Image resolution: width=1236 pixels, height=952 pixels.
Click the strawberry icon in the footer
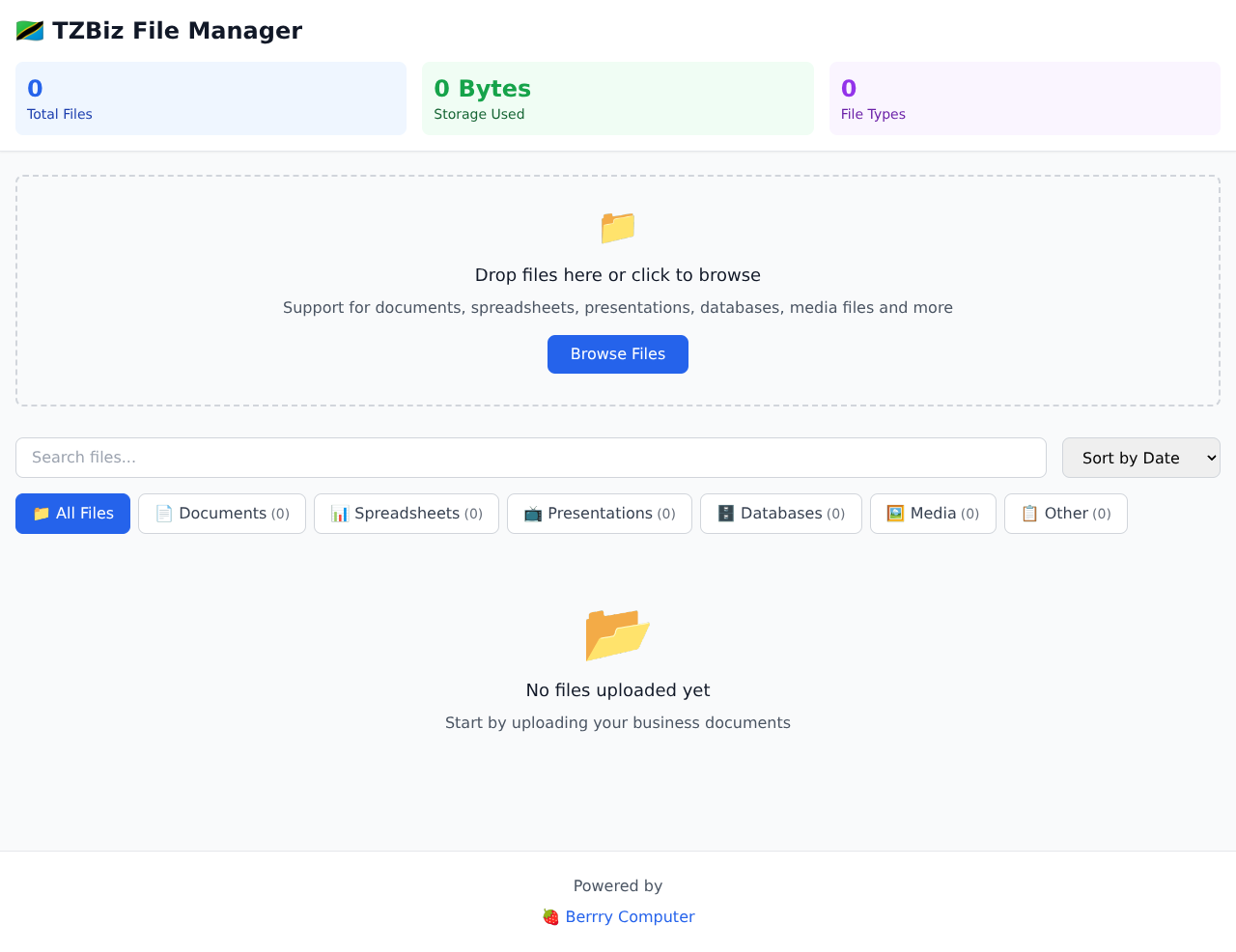click(x=549, y=916)
